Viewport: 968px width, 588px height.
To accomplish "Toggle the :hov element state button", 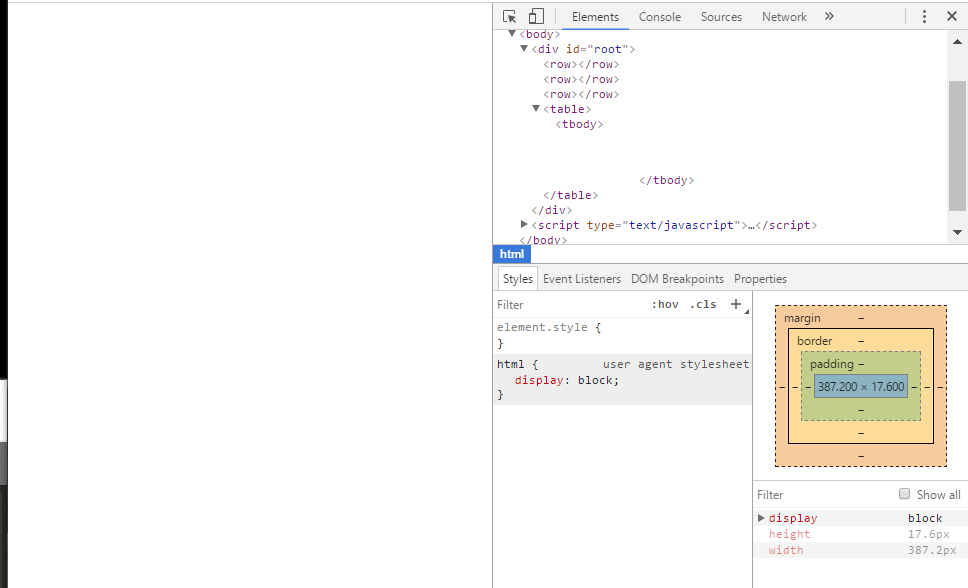I will [665, 304].
